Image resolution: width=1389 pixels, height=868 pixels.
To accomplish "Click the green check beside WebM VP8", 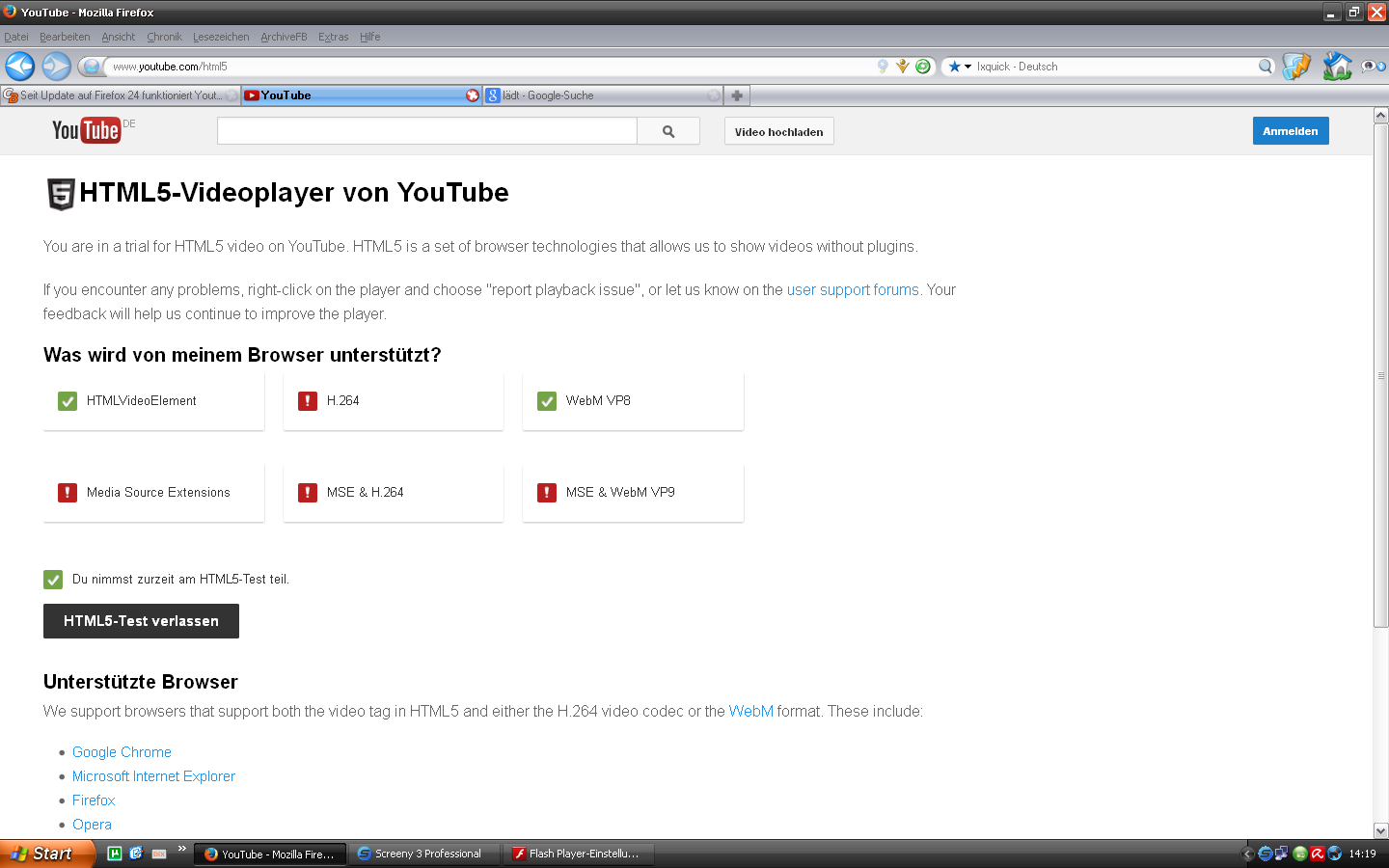I will [547, 400].
